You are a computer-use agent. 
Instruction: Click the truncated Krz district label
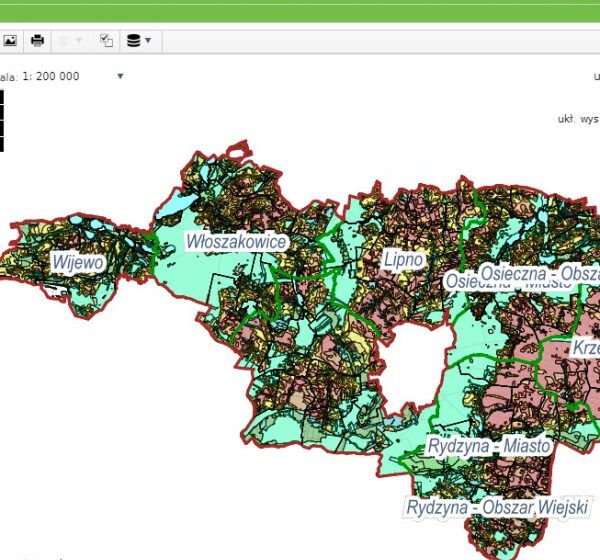585,349
